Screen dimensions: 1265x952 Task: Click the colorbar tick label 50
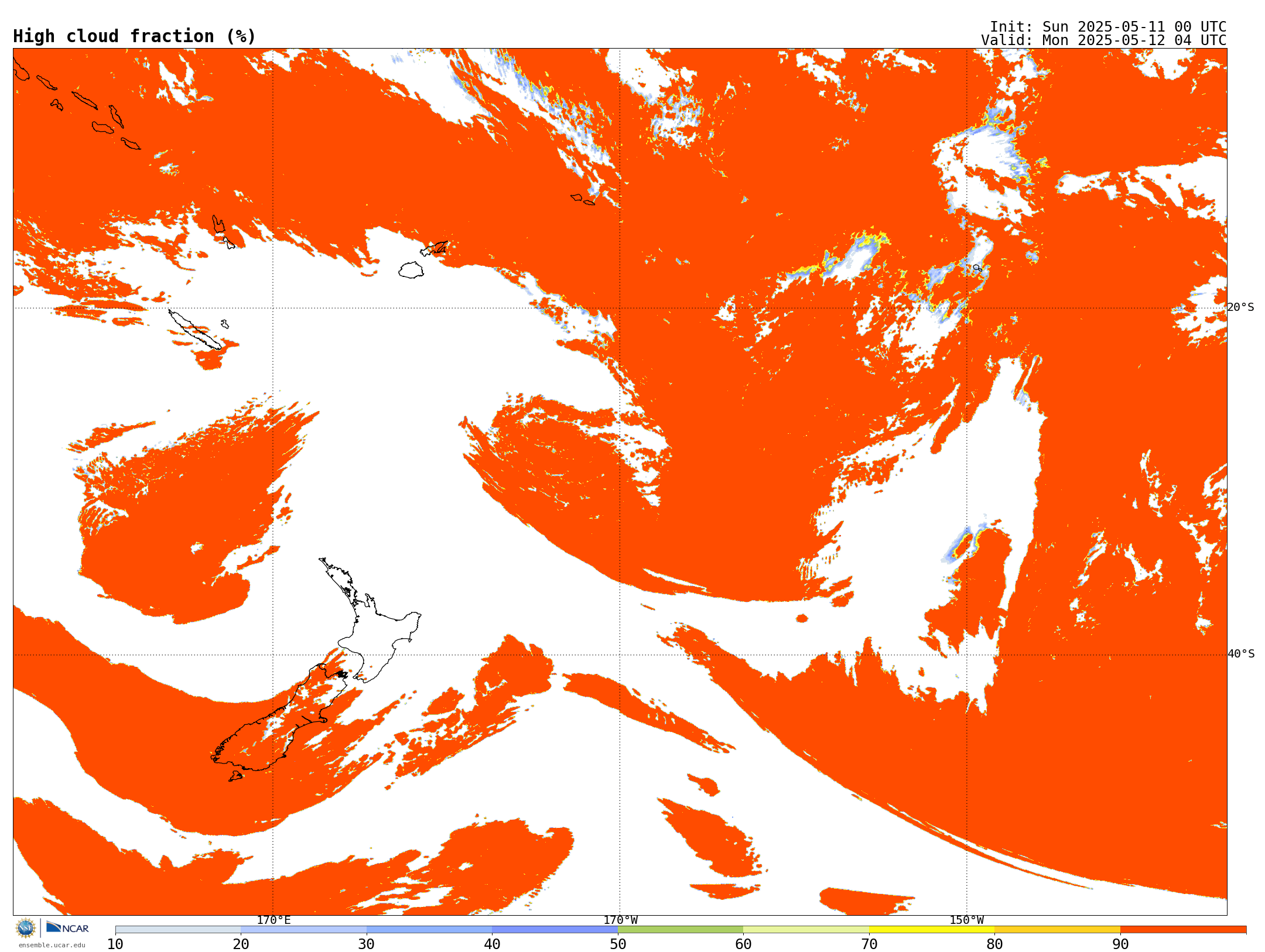pyautogui.click(x=618, y=944)
